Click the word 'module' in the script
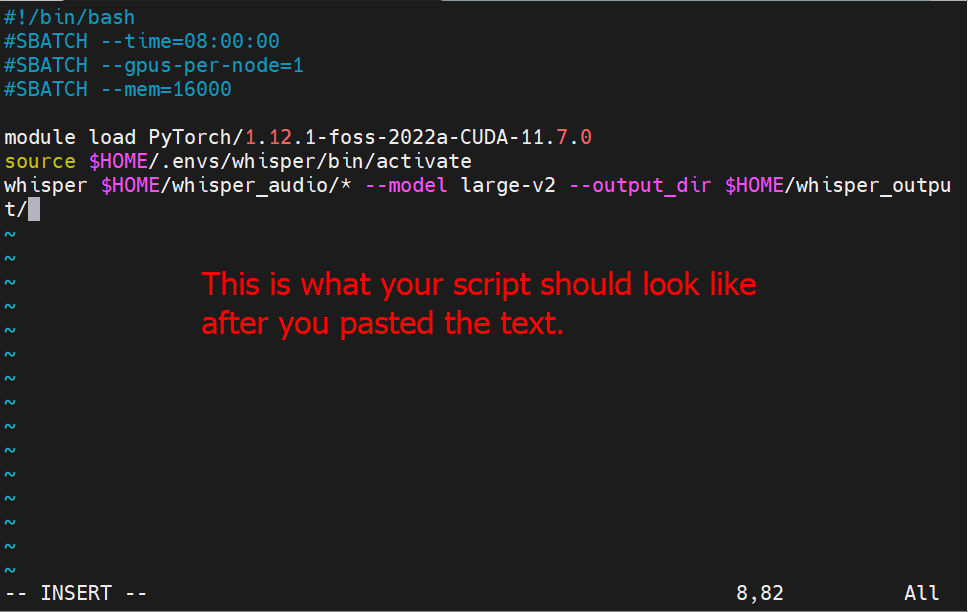Screen dimensions: 968x612 point(40,137)
